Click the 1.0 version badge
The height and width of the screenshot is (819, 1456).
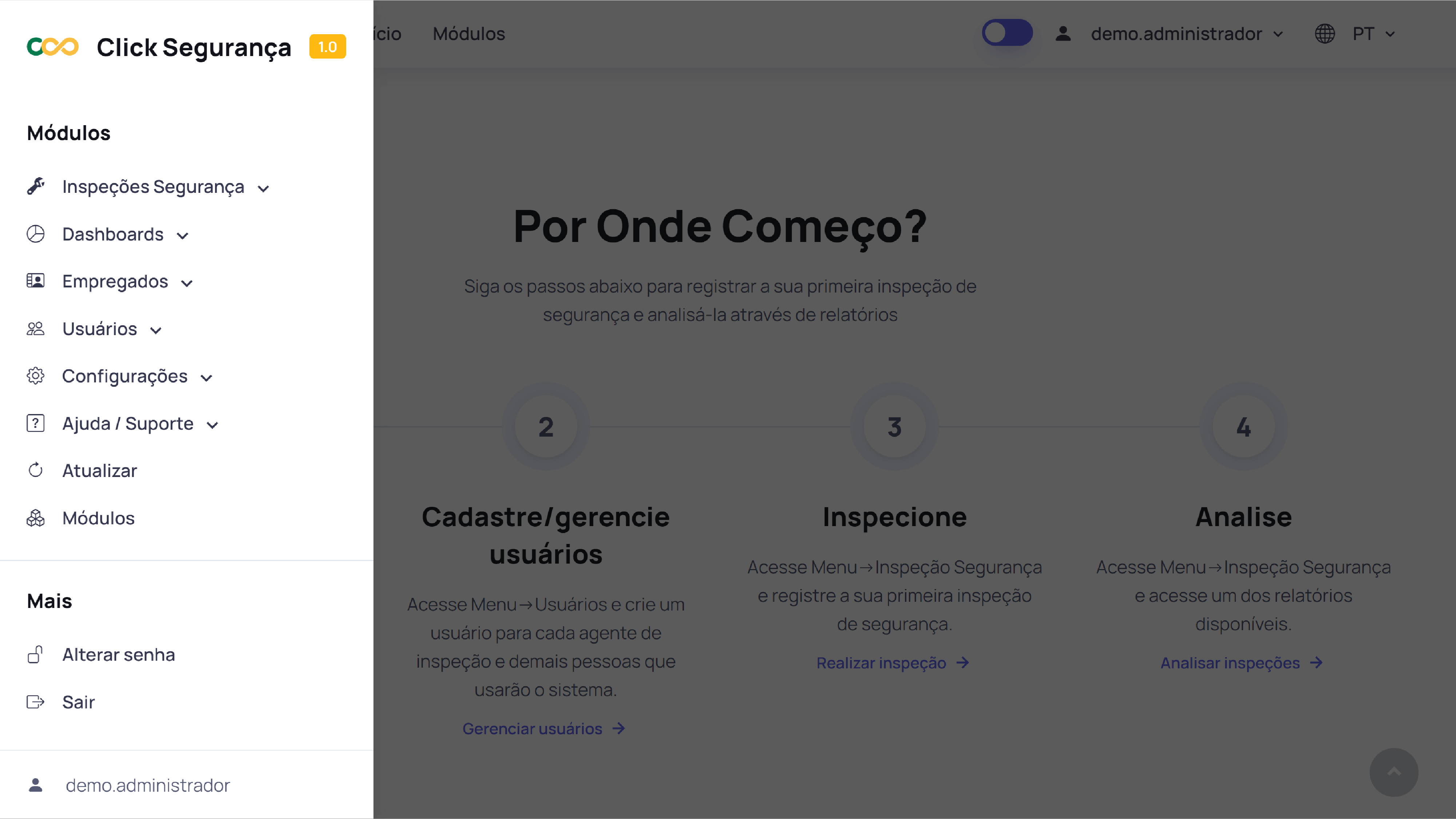click(x=327, y=47)
